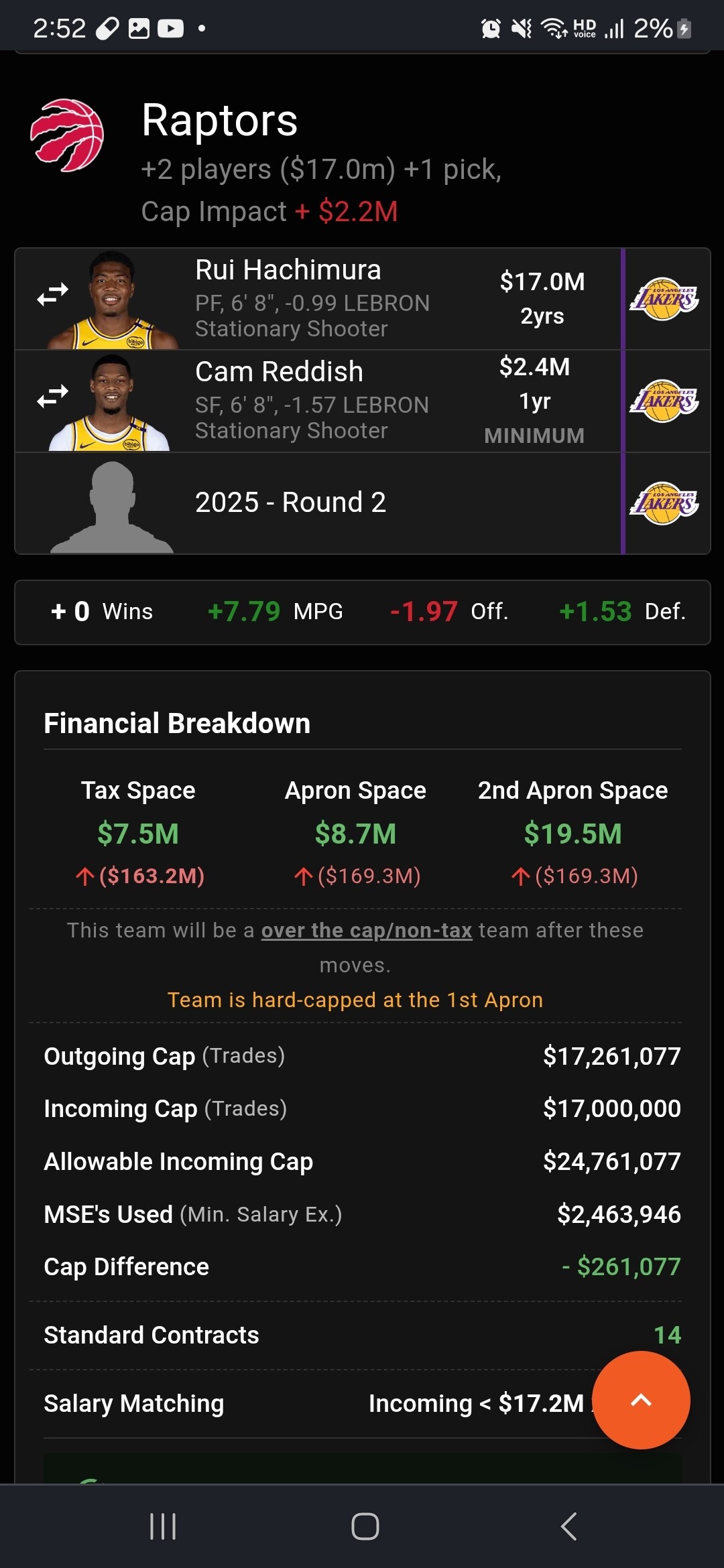Tap Lakers logo in Rui Hachimura row

pyautogui.click(x=664, y=299)
